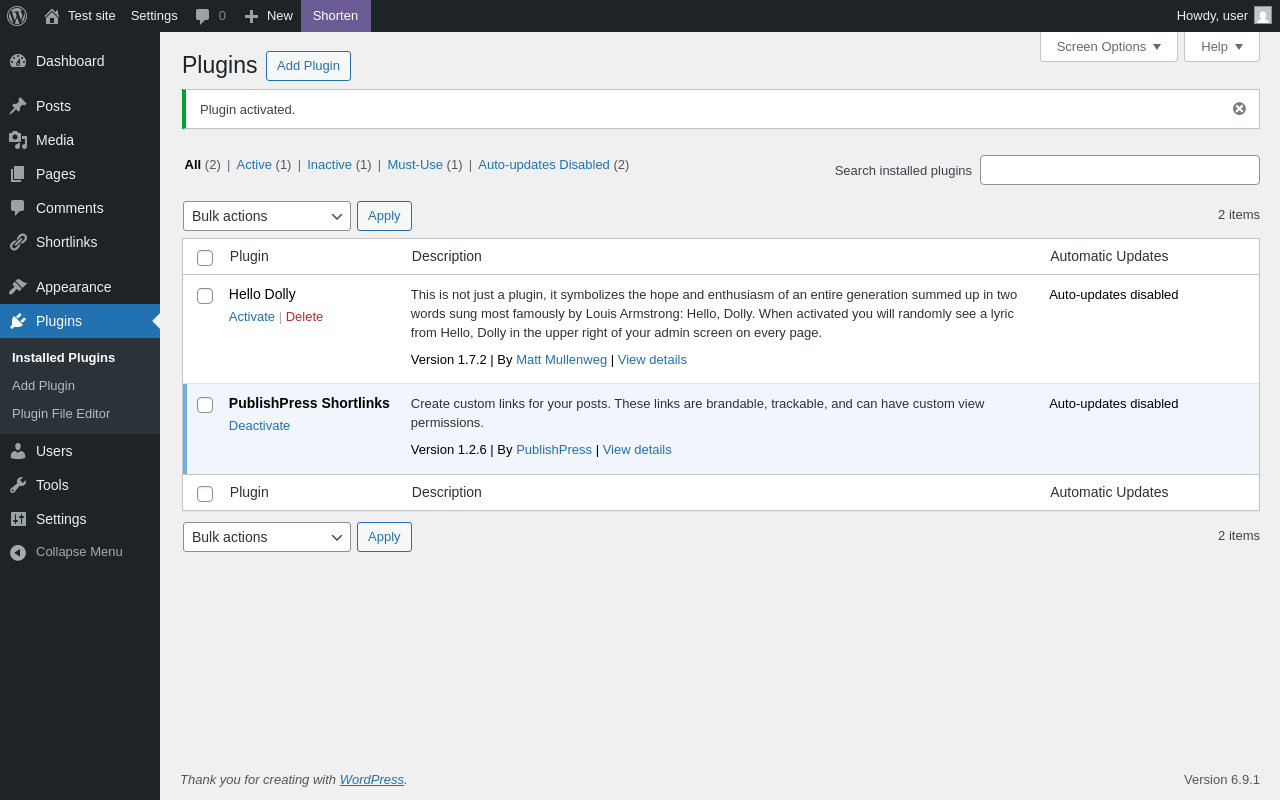Screen dimensions: 1280x800
Task: Select the PublishPress Shortlinks checkbox
Action: pyautogui.click(x=205, y=405)
